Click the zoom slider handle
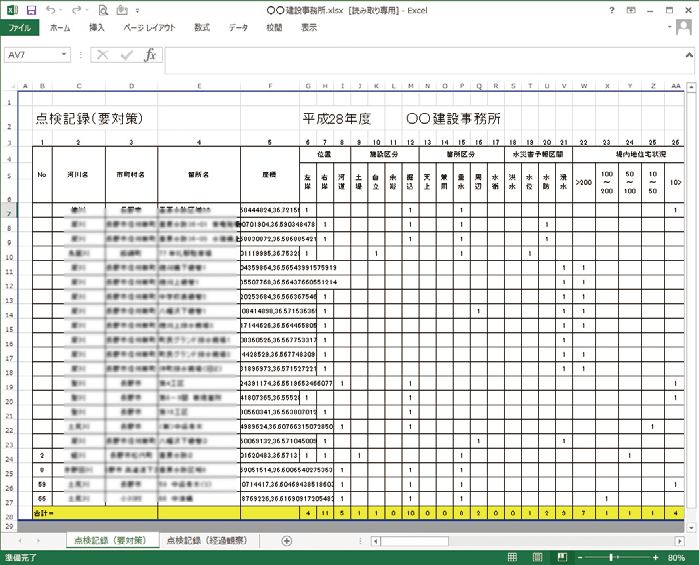 [x=612, y=557]
